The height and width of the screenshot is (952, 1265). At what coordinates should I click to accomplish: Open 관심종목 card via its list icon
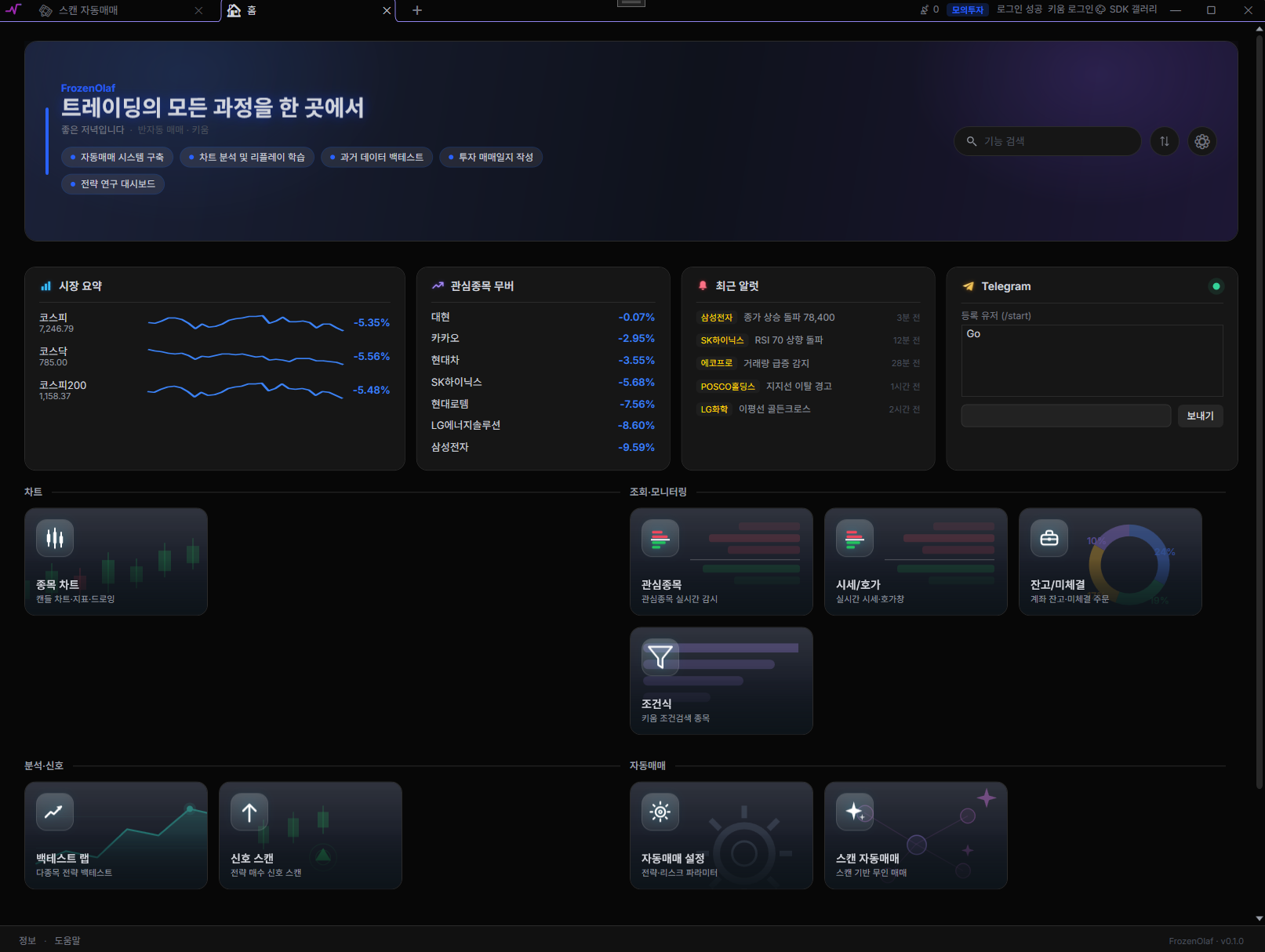(x=660, y=538)
